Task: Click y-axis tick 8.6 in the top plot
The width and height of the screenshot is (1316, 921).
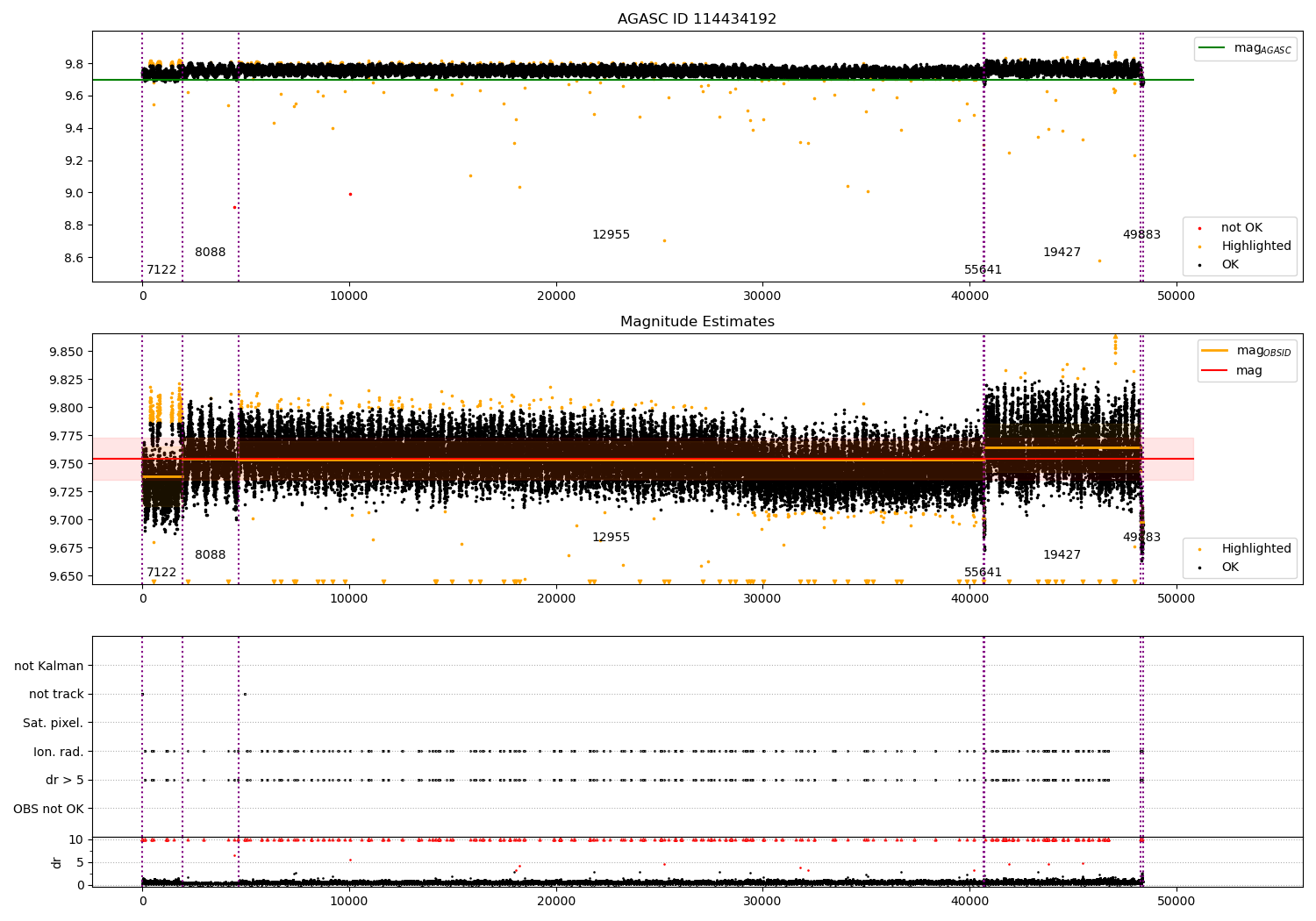Action: point(74,258)
